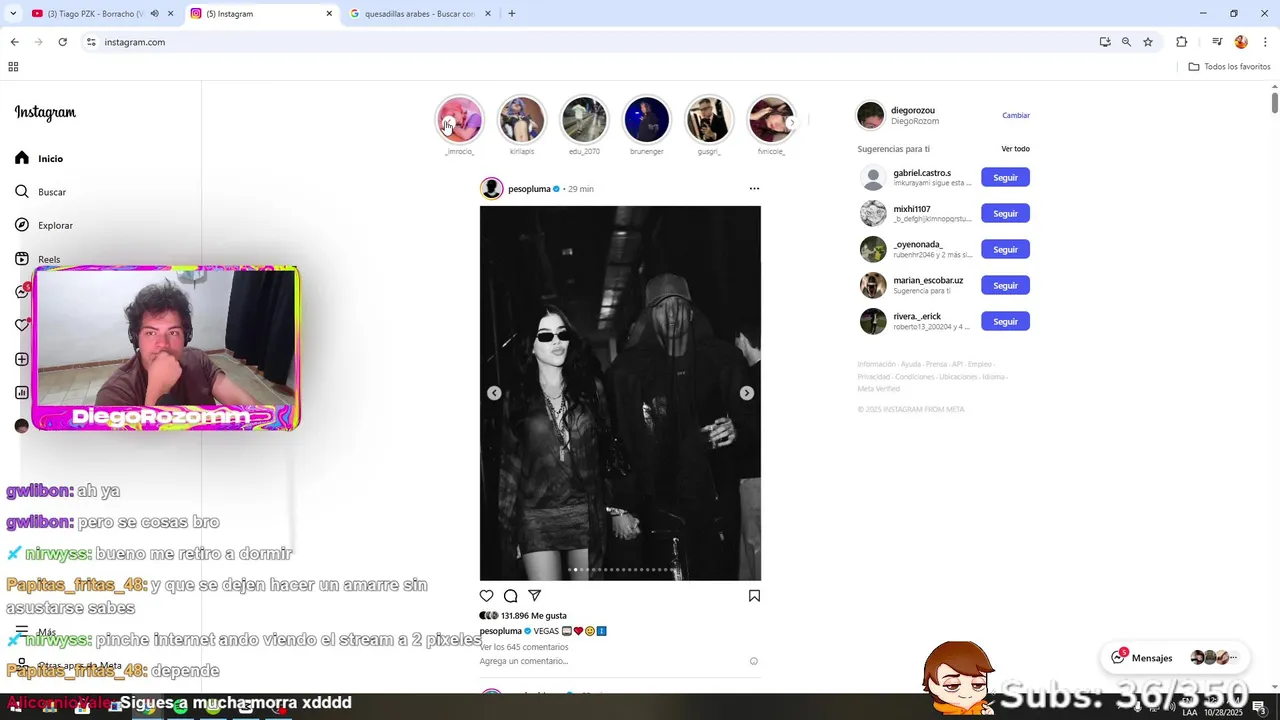
Task: Open Reels icon in sidebar
Action: click(22, 259)
